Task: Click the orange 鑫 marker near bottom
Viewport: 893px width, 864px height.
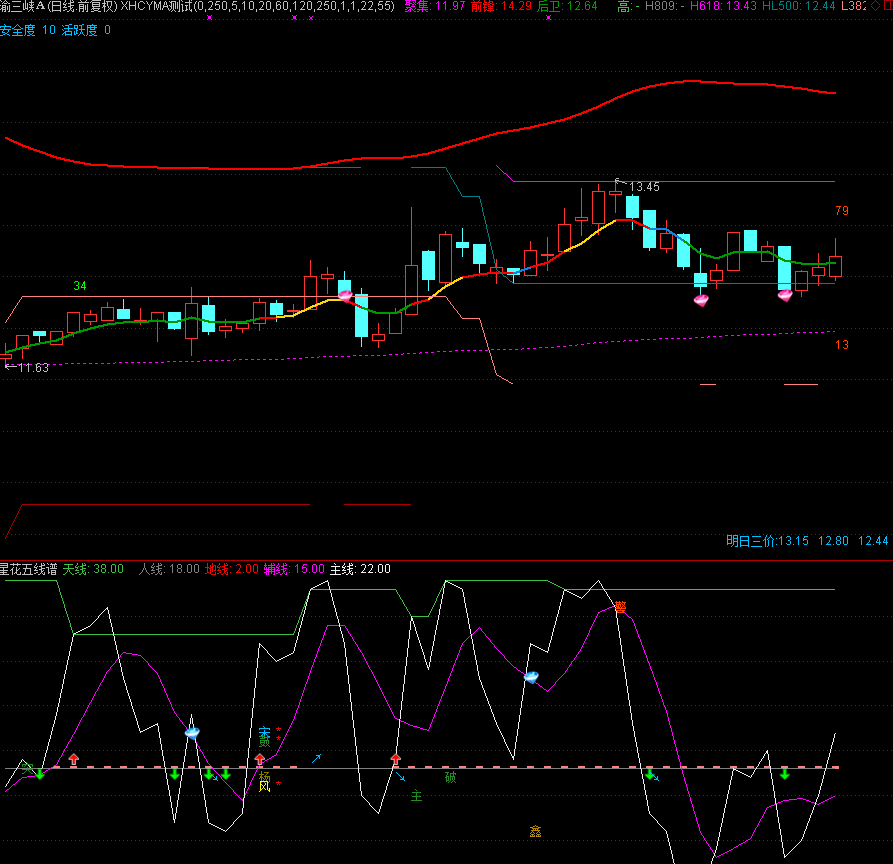Action: click(536, 830)
